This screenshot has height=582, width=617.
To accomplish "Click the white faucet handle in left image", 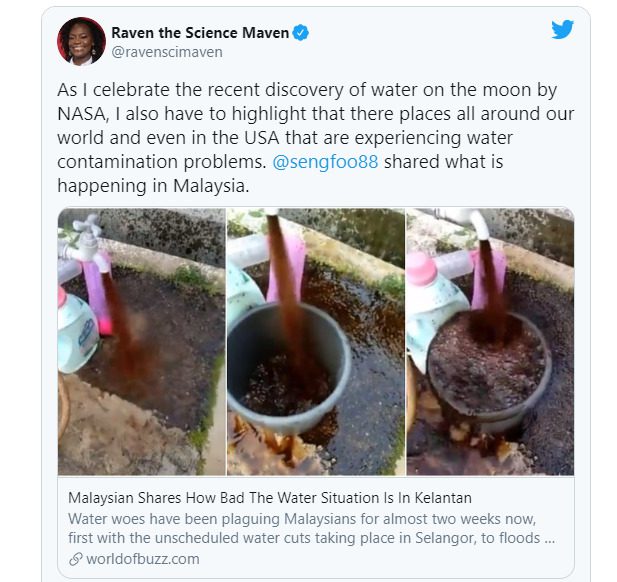I will coord(87,225).
